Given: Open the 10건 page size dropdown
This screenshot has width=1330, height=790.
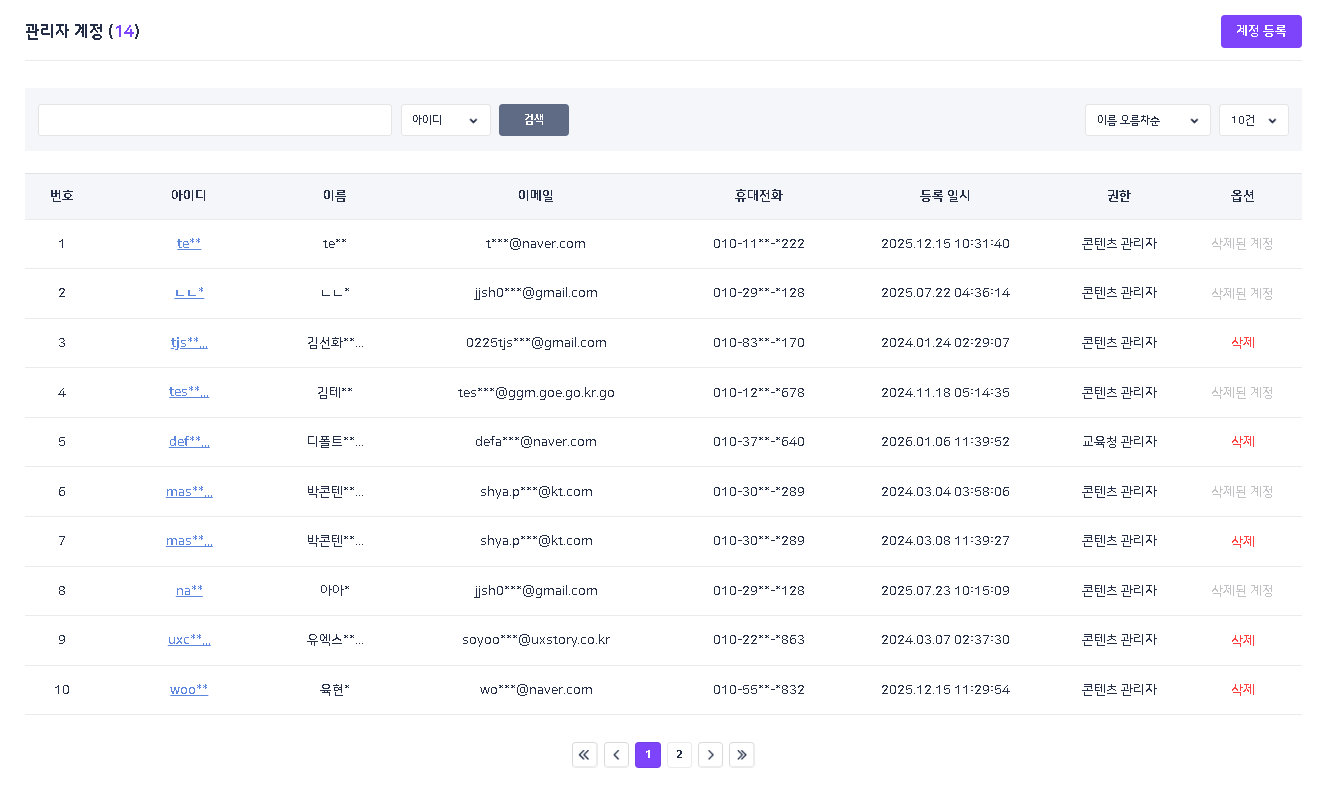Looking at the screenshot, I should [1253, 120].
